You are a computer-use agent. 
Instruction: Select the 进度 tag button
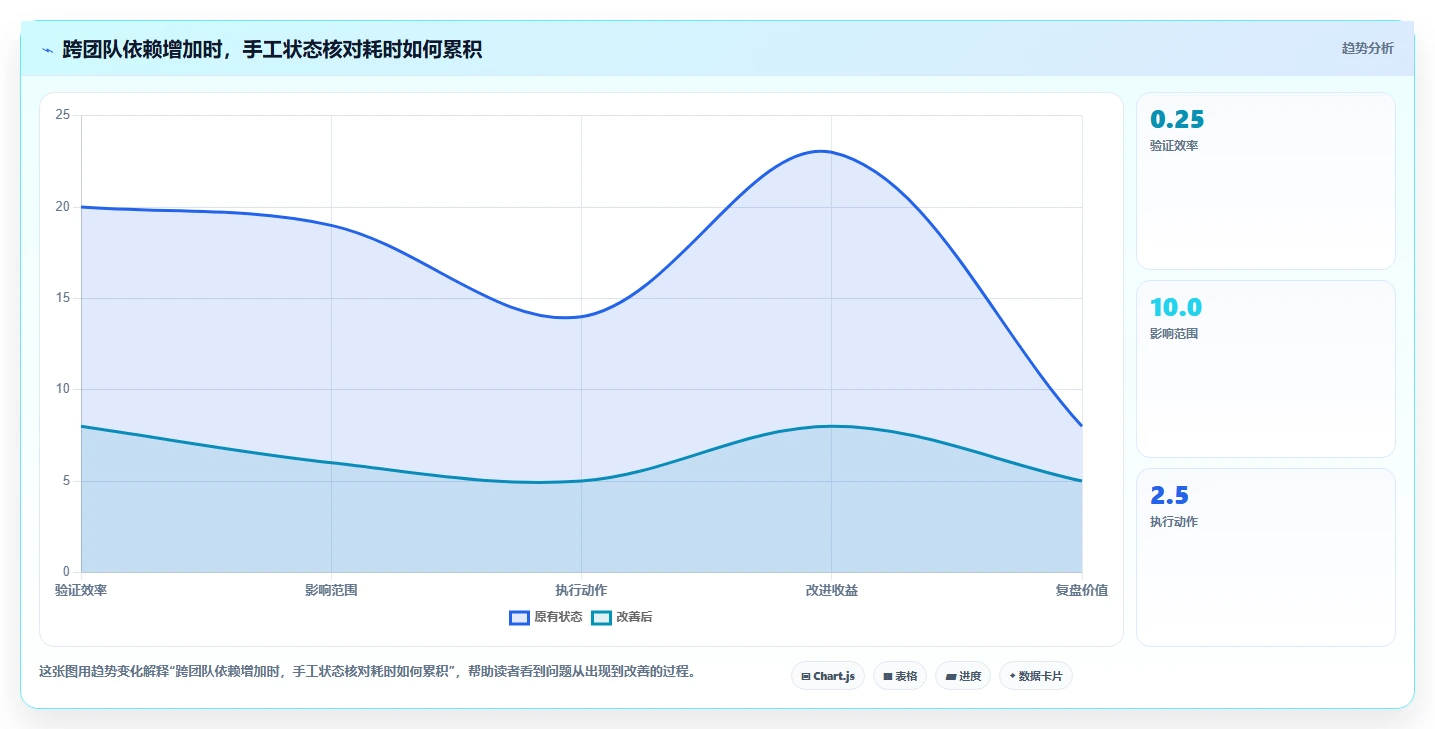pyautogui.click(x=963, y=676)
